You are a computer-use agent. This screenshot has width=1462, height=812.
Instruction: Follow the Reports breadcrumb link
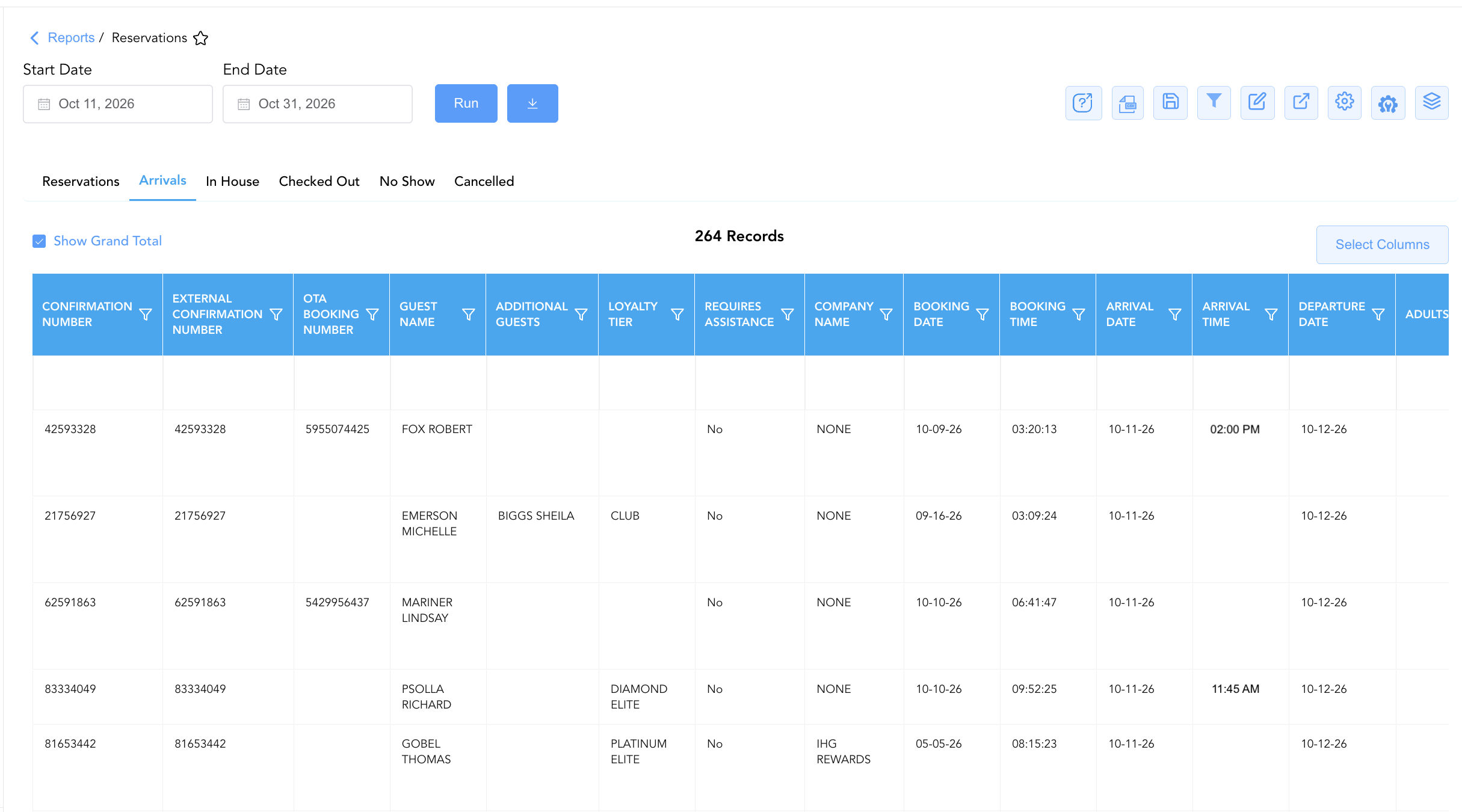click(71, 38)
